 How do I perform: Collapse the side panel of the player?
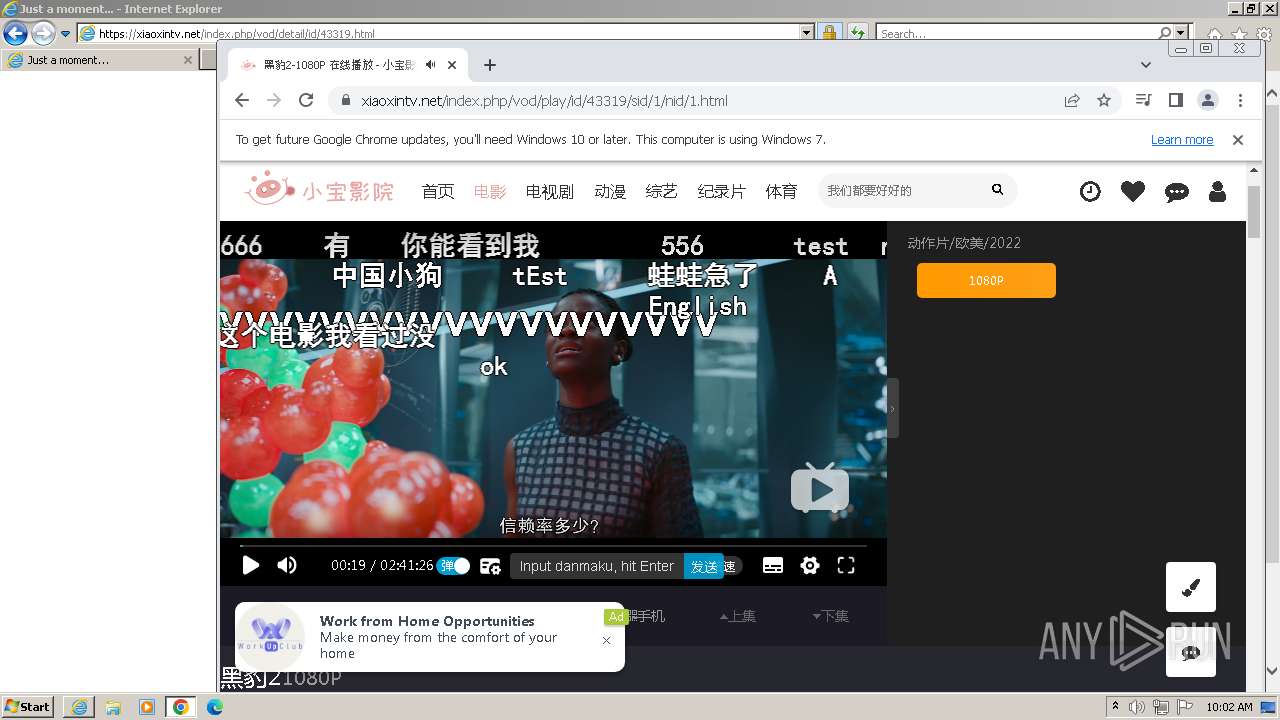click(892, 408)
